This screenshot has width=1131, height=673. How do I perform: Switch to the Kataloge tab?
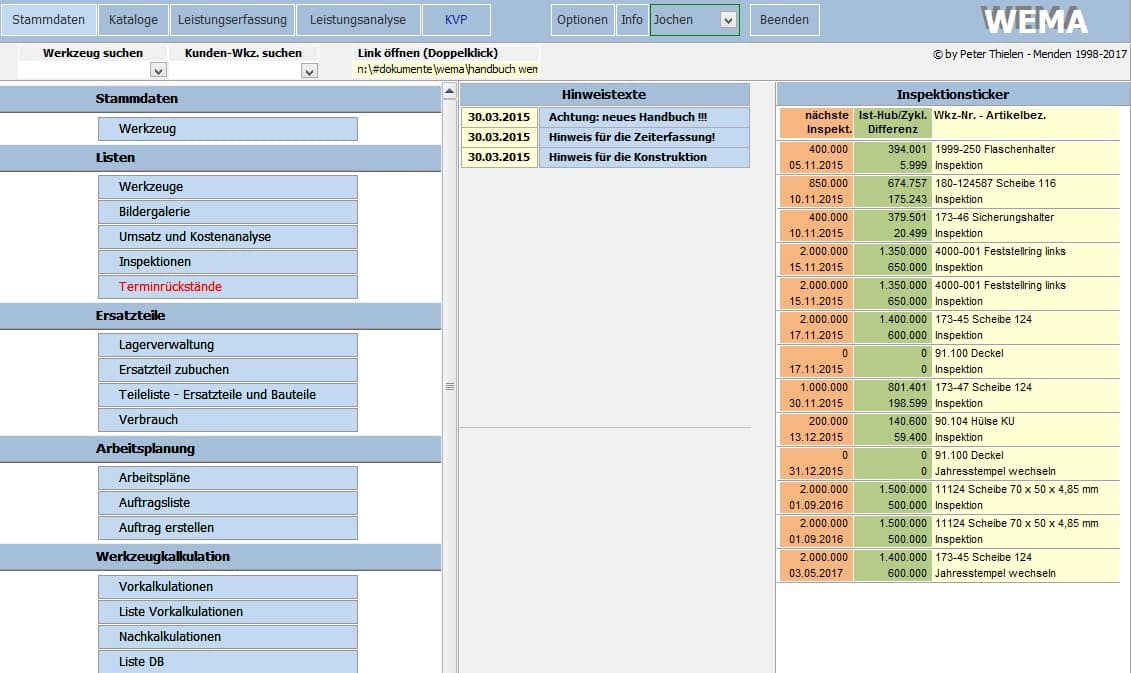[x=133, y=20]
